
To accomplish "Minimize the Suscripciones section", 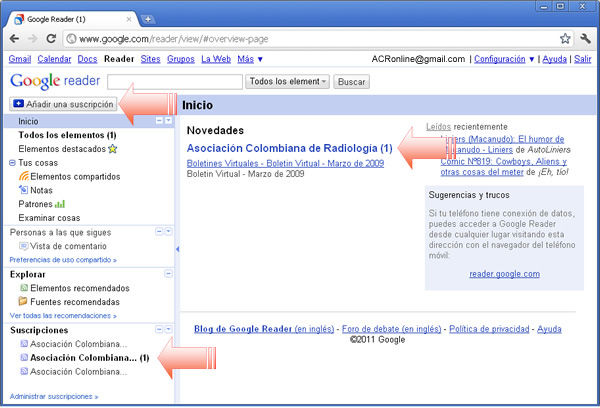I will point(158,329).
